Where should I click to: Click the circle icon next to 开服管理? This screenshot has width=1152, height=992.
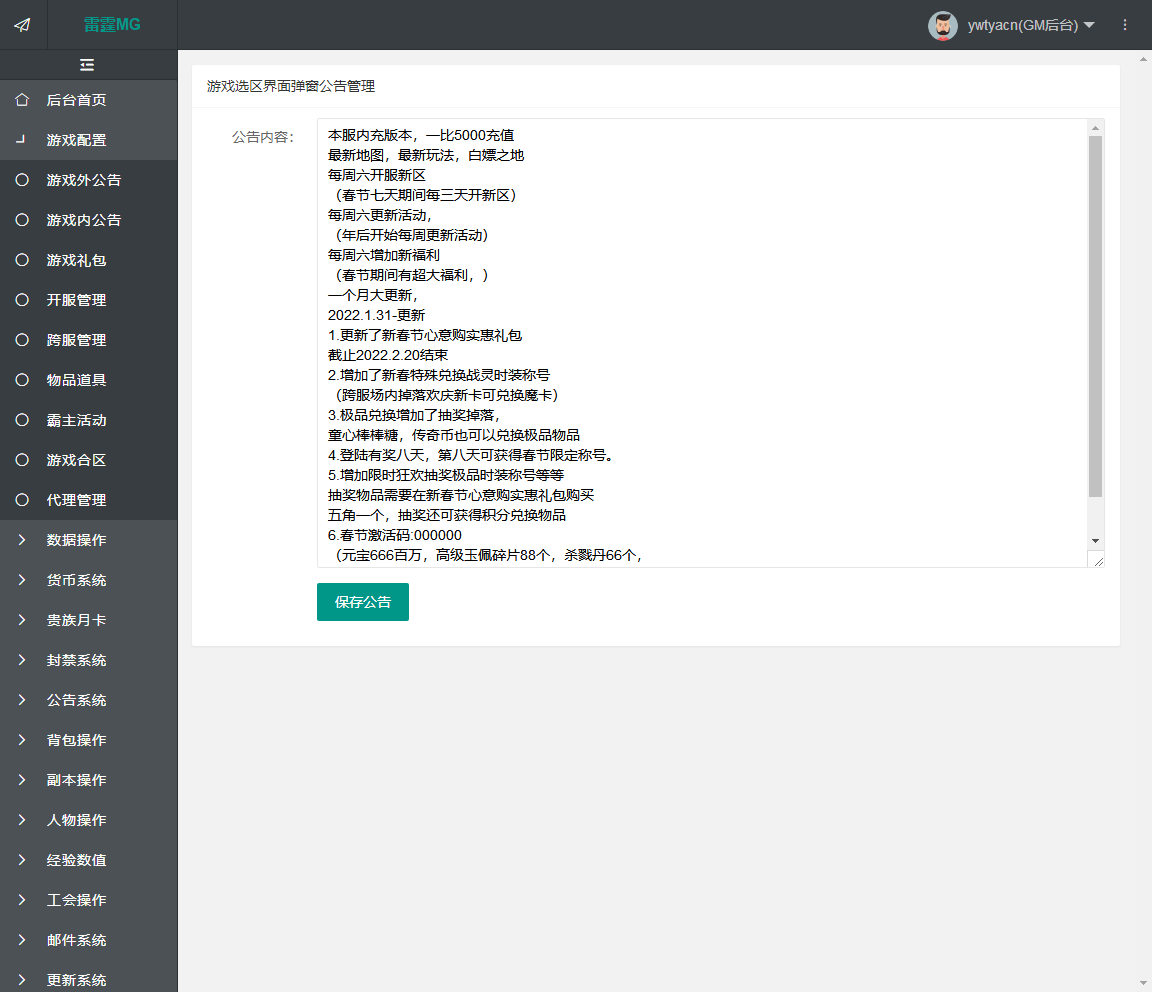click(x=22, y=300)
